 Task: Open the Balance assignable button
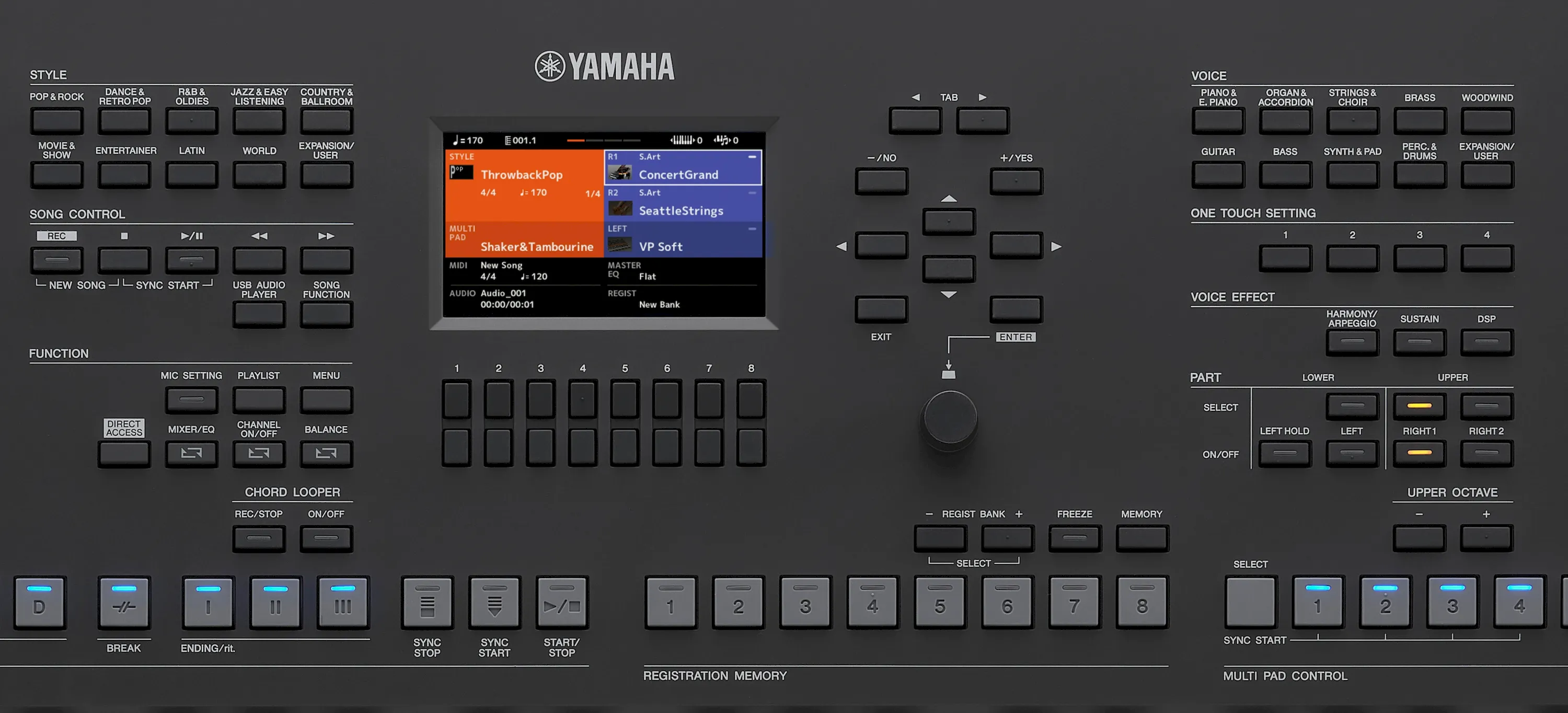(x=326, y=454)
